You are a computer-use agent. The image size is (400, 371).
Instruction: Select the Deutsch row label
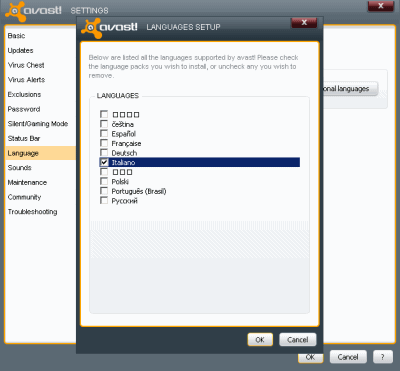coord(124,153)
